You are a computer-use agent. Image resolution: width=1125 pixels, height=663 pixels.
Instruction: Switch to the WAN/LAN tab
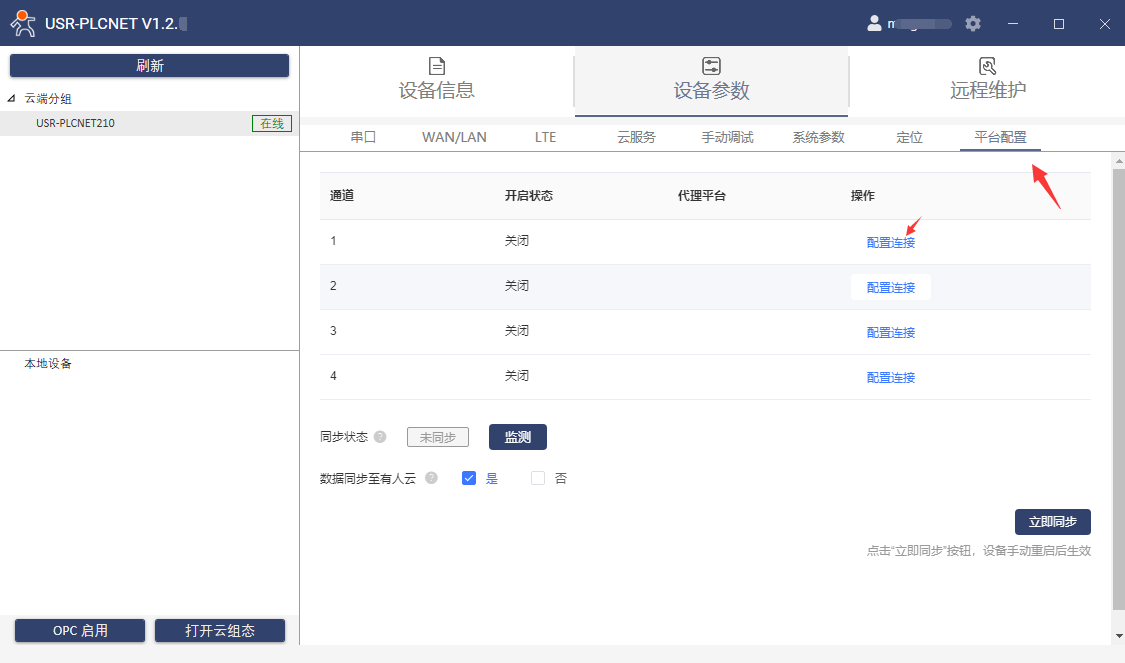454,137
